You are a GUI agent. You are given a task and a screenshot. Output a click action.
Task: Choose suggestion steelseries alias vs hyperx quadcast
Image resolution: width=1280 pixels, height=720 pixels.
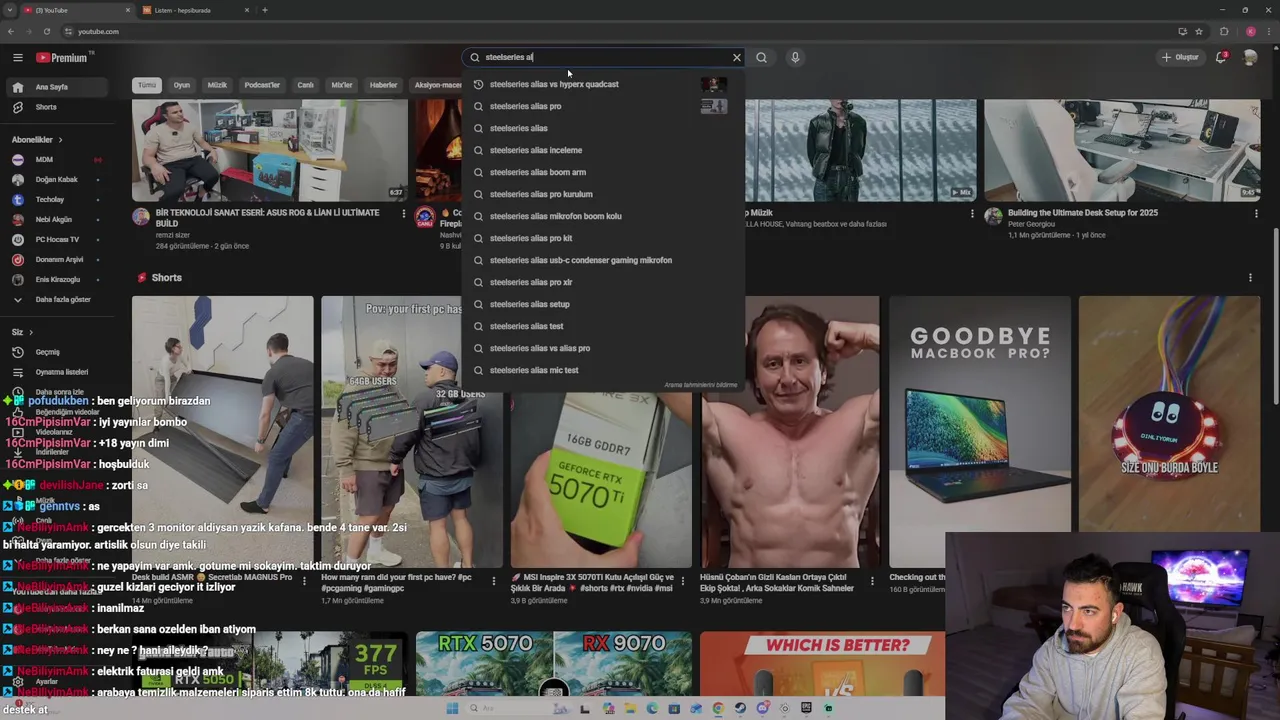[603, 84]
